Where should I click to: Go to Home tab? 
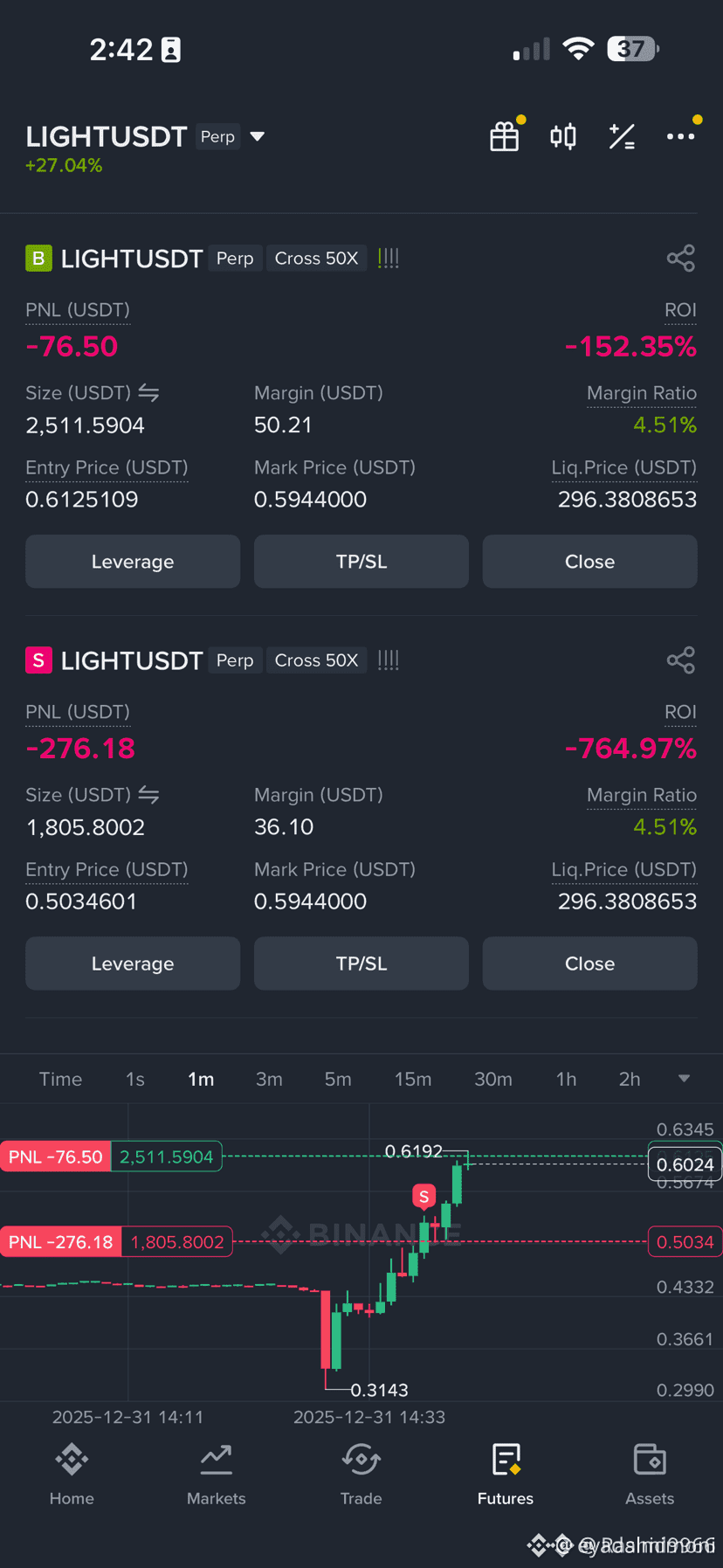pos(72,1475)
